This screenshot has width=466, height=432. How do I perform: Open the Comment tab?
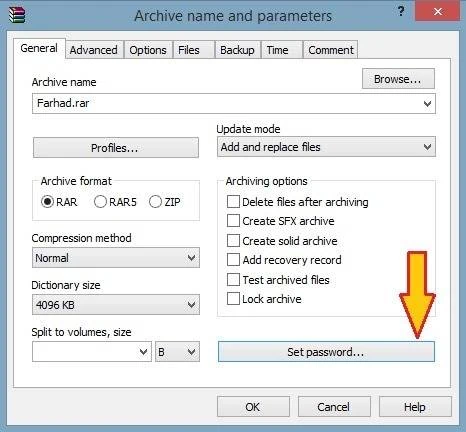[x=331, y=50]
